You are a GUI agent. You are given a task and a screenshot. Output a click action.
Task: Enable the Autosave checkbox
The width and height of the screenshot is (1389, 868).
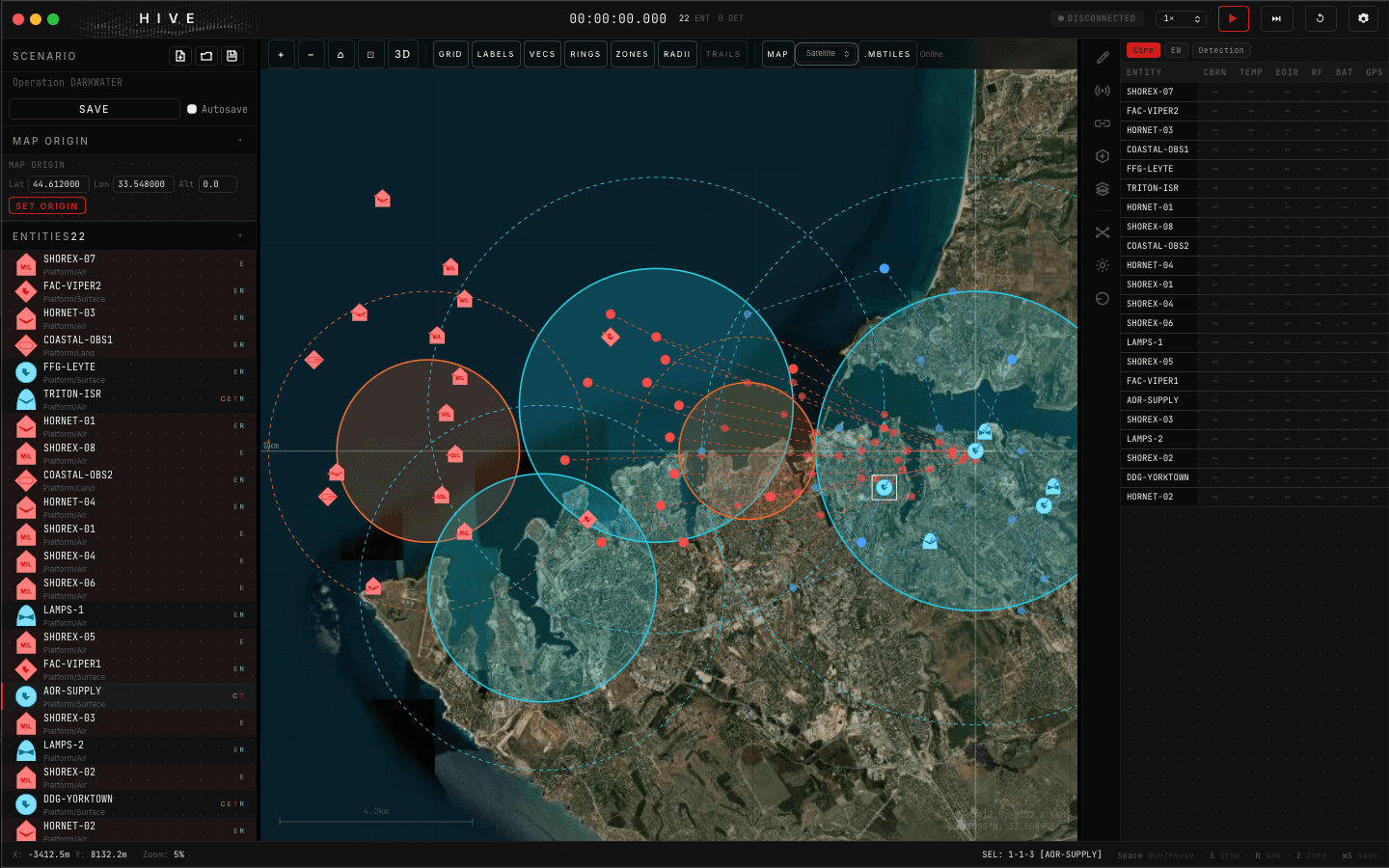pos(192,109)
